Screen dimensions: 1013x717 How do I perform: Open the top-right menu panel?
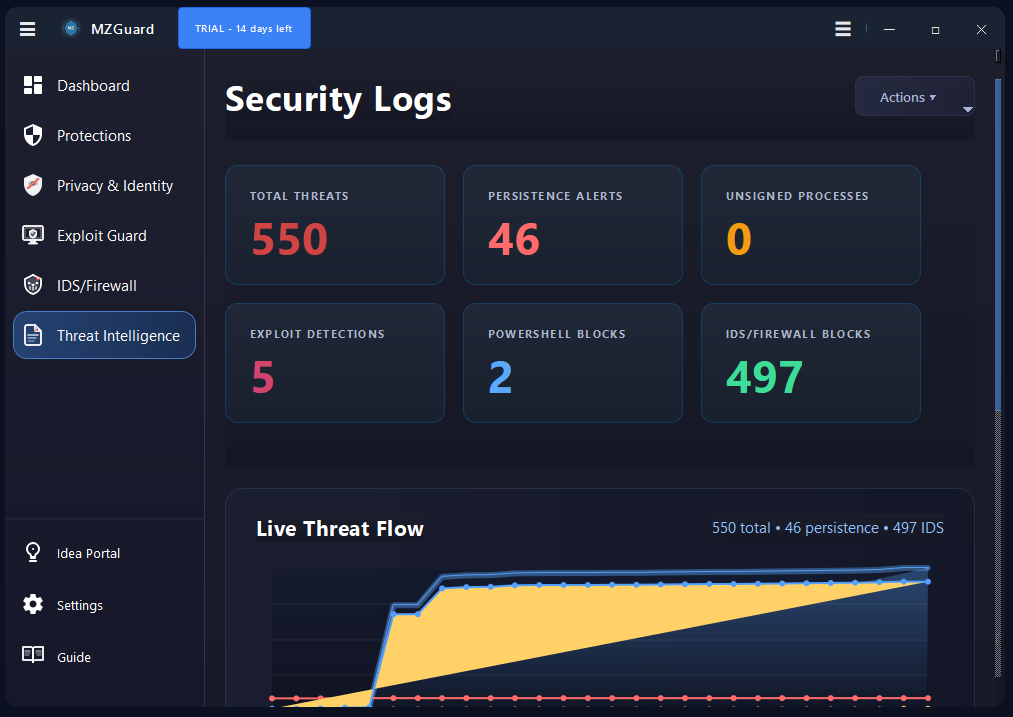843,28
